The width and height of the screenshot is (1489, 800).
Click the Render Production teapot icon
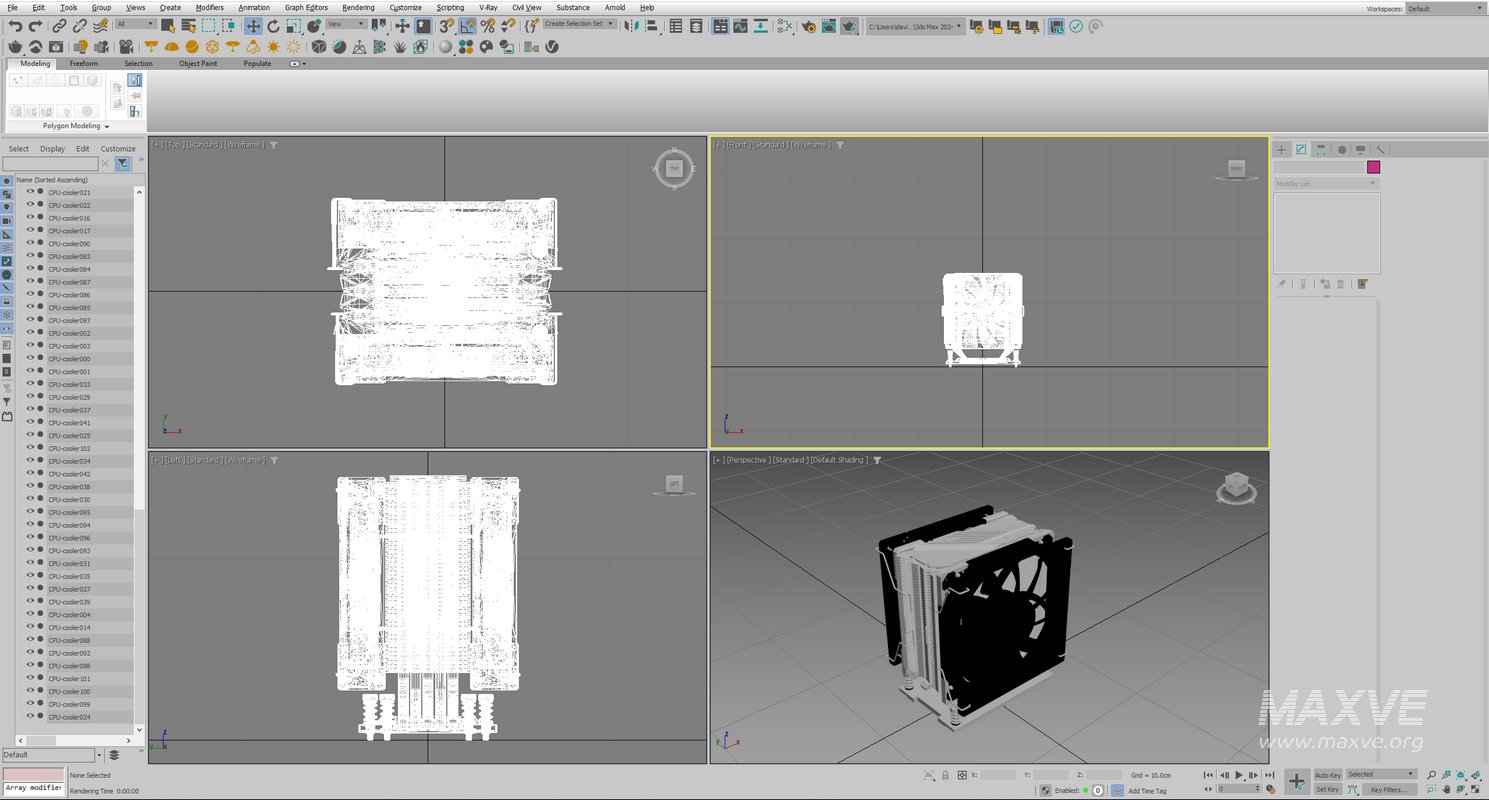(850, 26)
